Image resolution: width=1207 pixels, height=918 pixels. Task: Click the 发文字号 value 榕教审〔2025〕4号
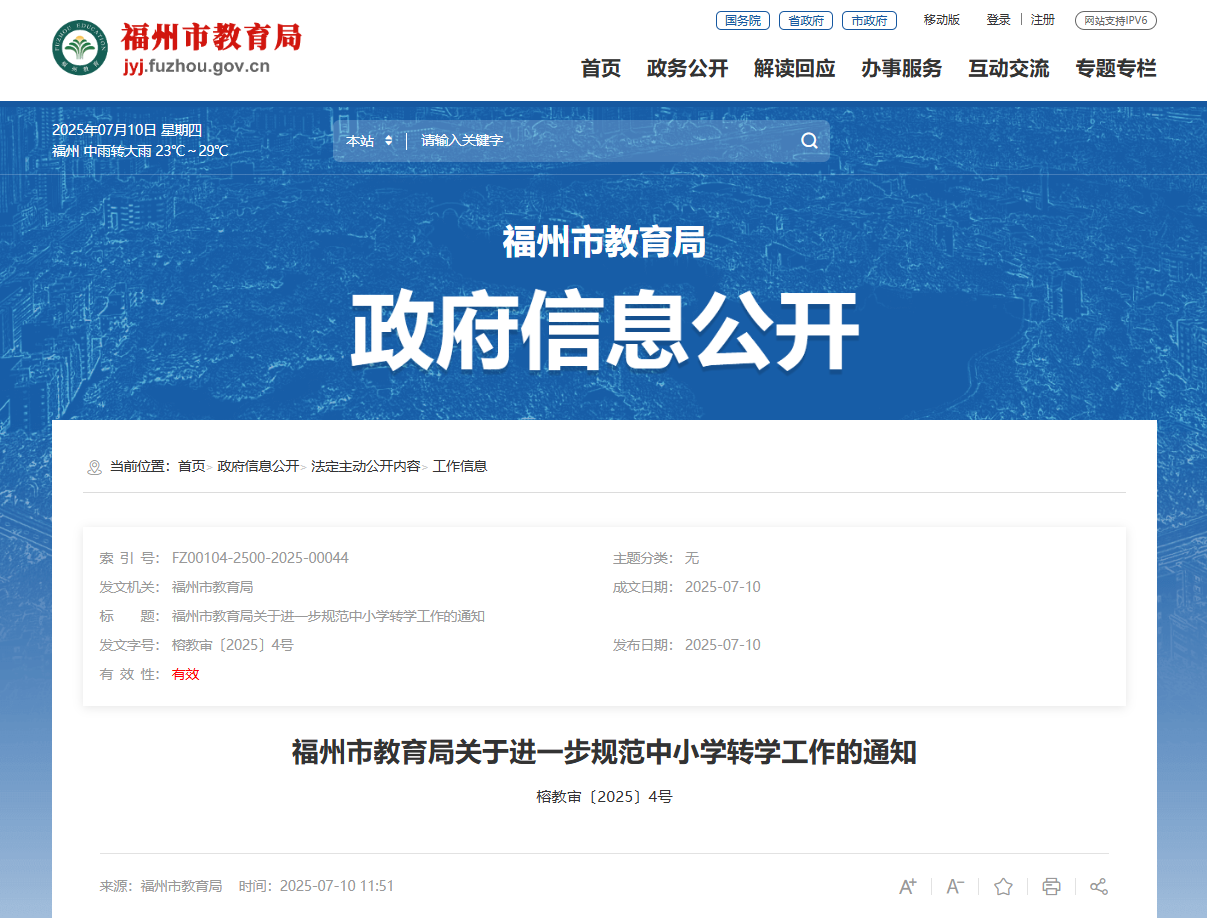point(233,645)
